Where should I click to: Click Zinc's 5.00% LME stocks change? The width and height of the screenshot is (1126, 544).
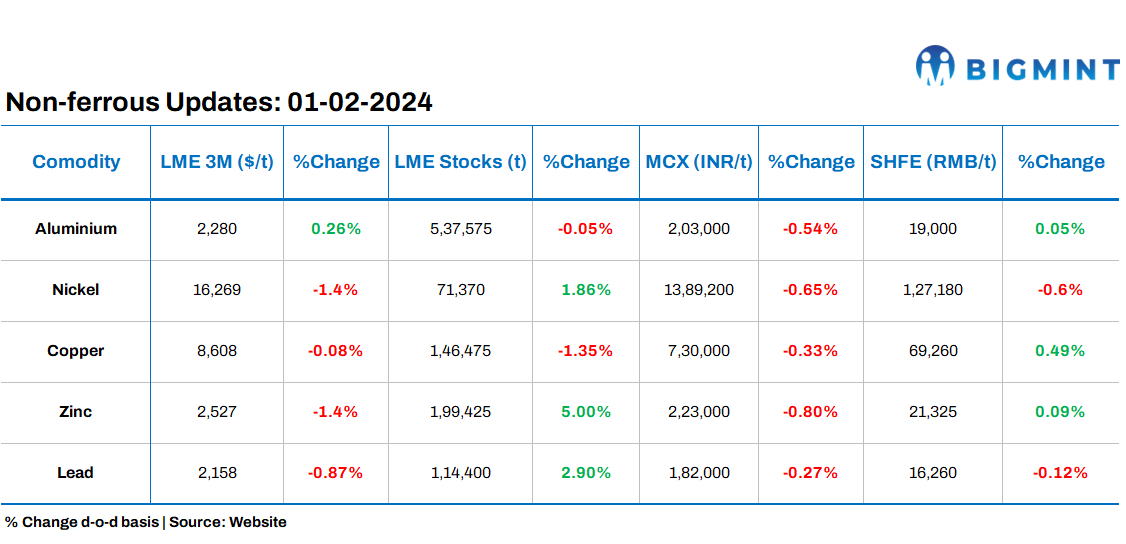586,412
